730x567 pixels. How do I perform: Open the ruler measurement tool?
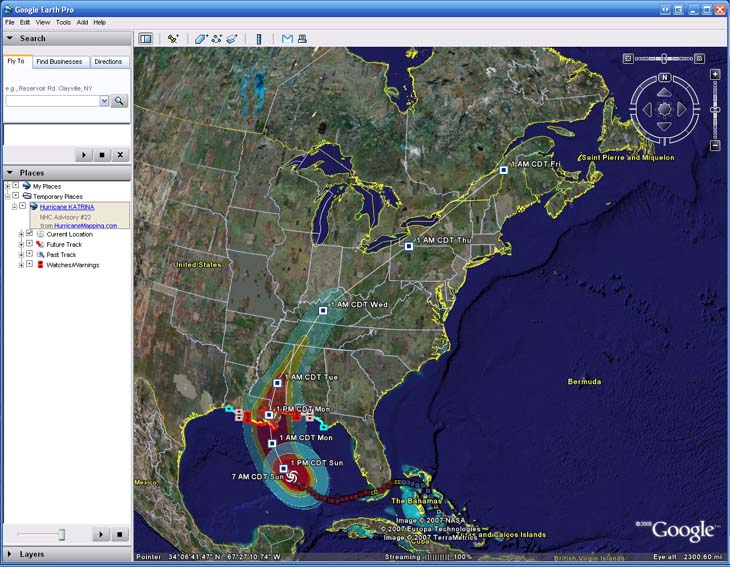click(x=259, y=39)
